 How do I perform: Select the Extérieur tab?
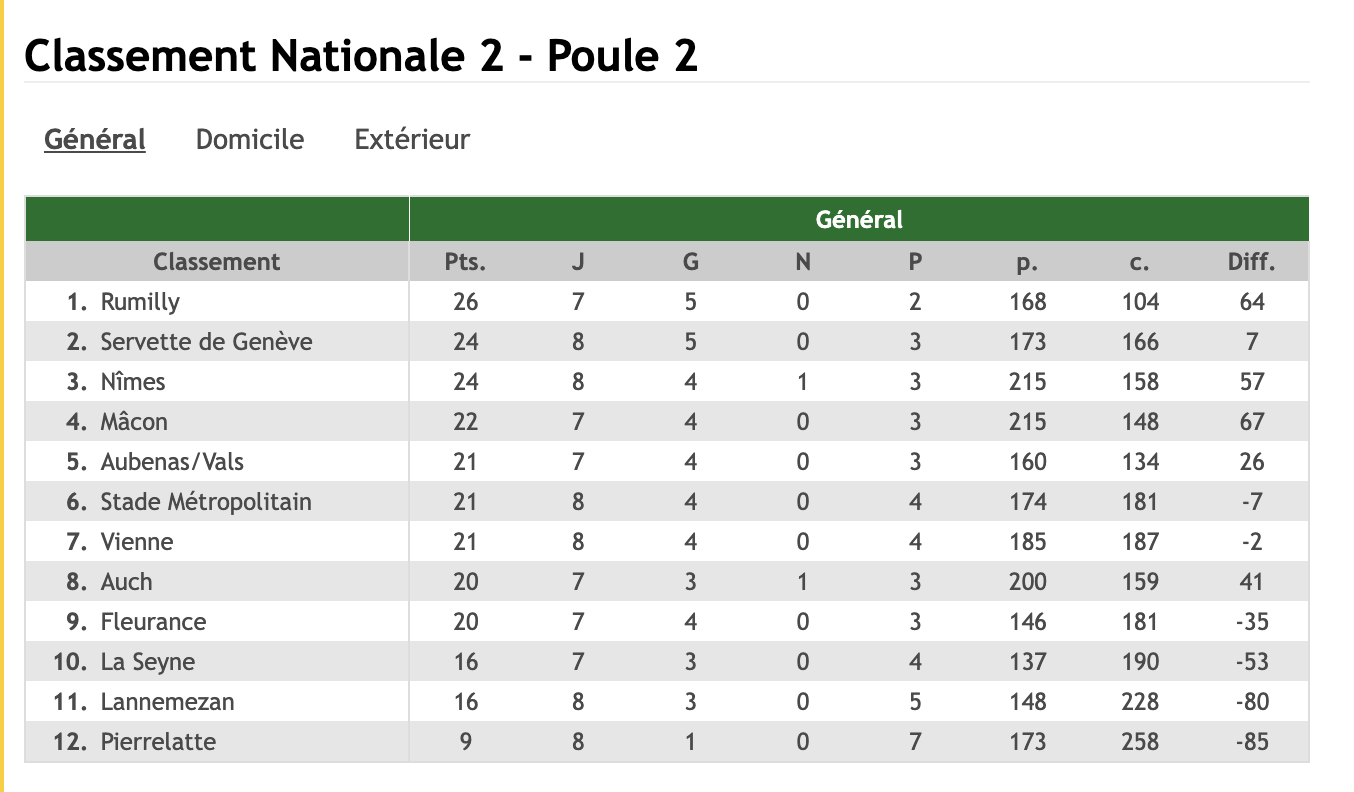pyautogui.click(x=412, y=139)
